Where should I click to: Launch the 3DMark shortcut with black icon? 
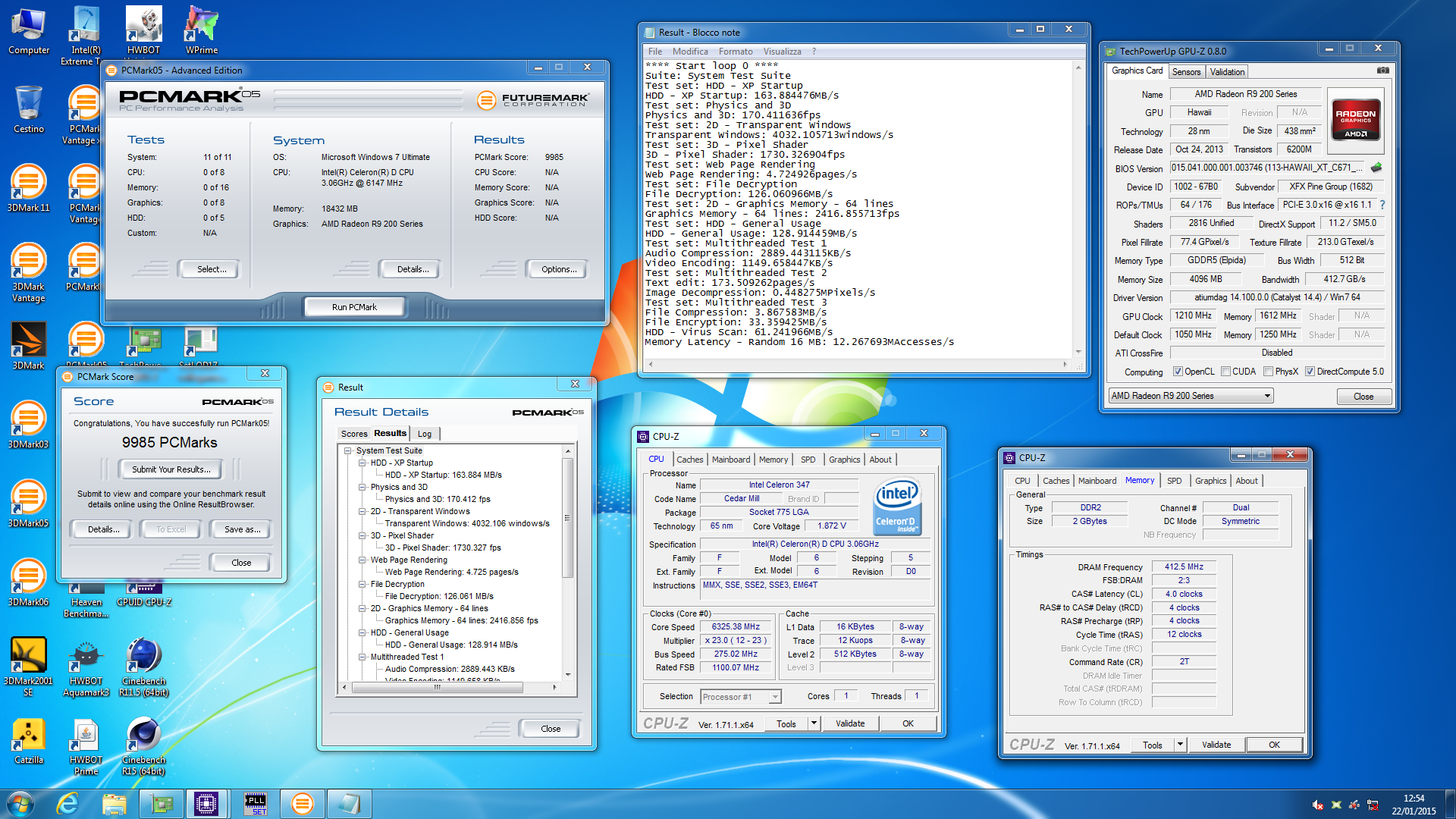29,346
